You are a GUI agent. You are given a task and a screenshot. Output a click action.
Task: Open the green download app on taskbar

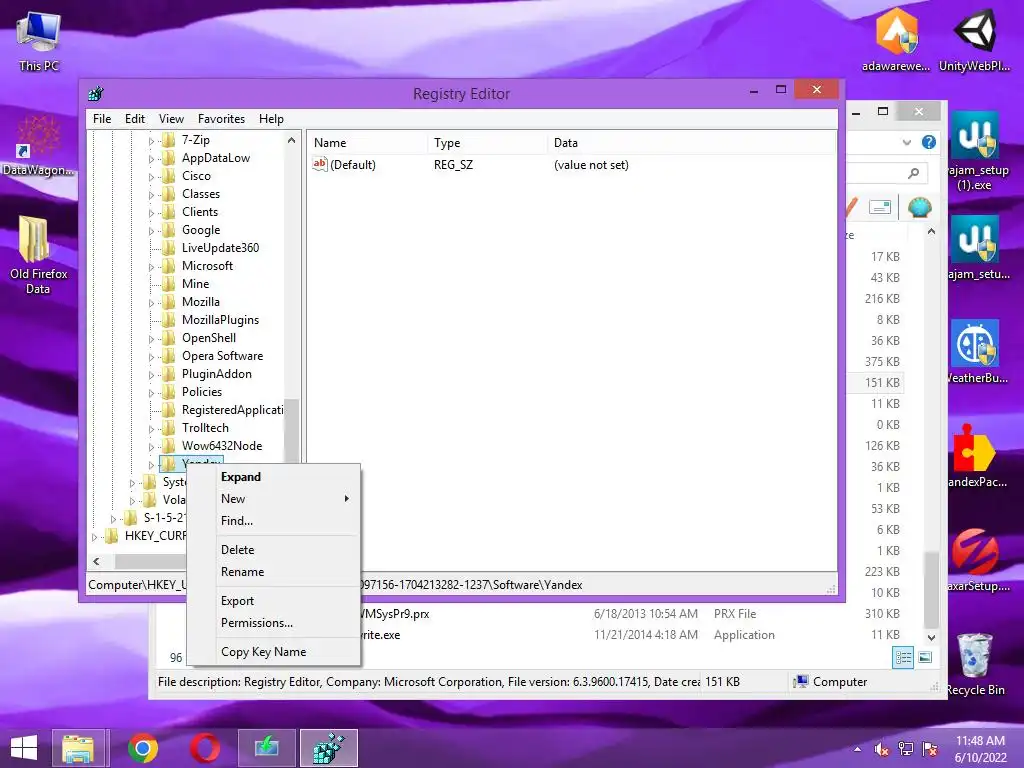click(266, 748)
